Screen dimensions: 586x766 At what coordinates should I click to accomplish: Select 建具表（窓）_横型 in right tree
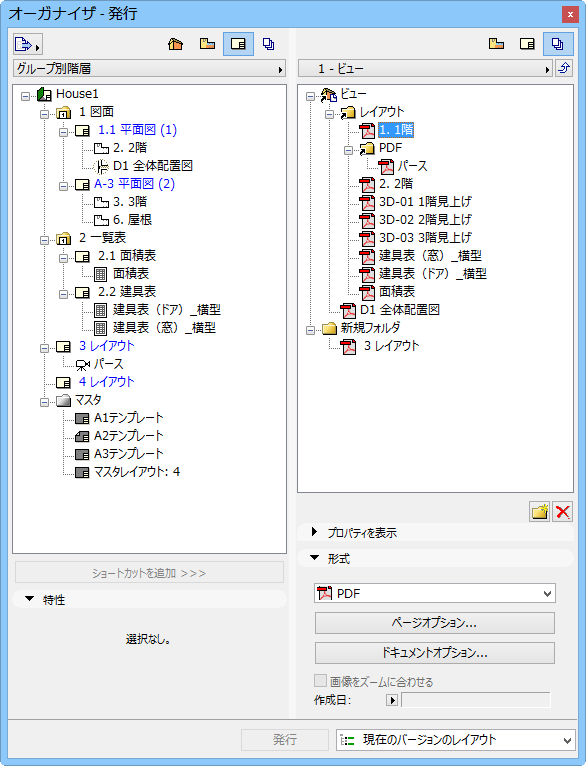coord(430,255)
